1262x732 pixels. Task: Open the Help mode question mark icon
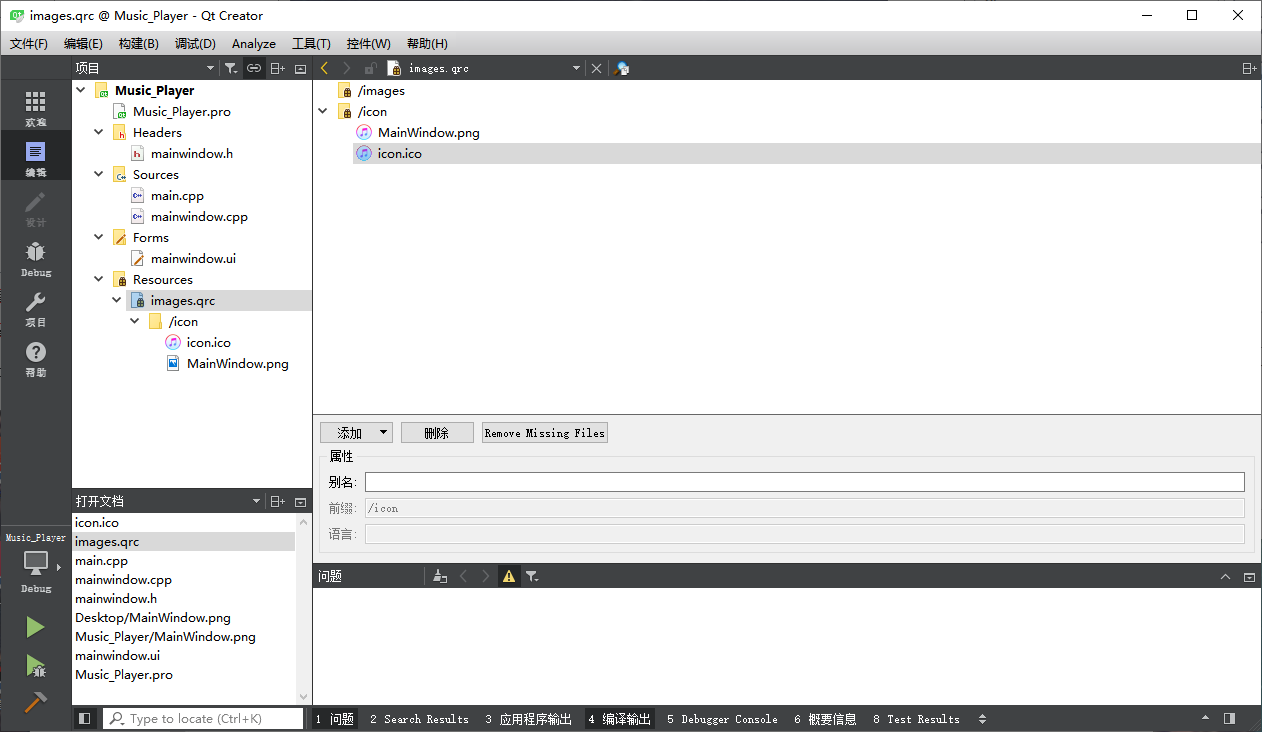point(35,358)
